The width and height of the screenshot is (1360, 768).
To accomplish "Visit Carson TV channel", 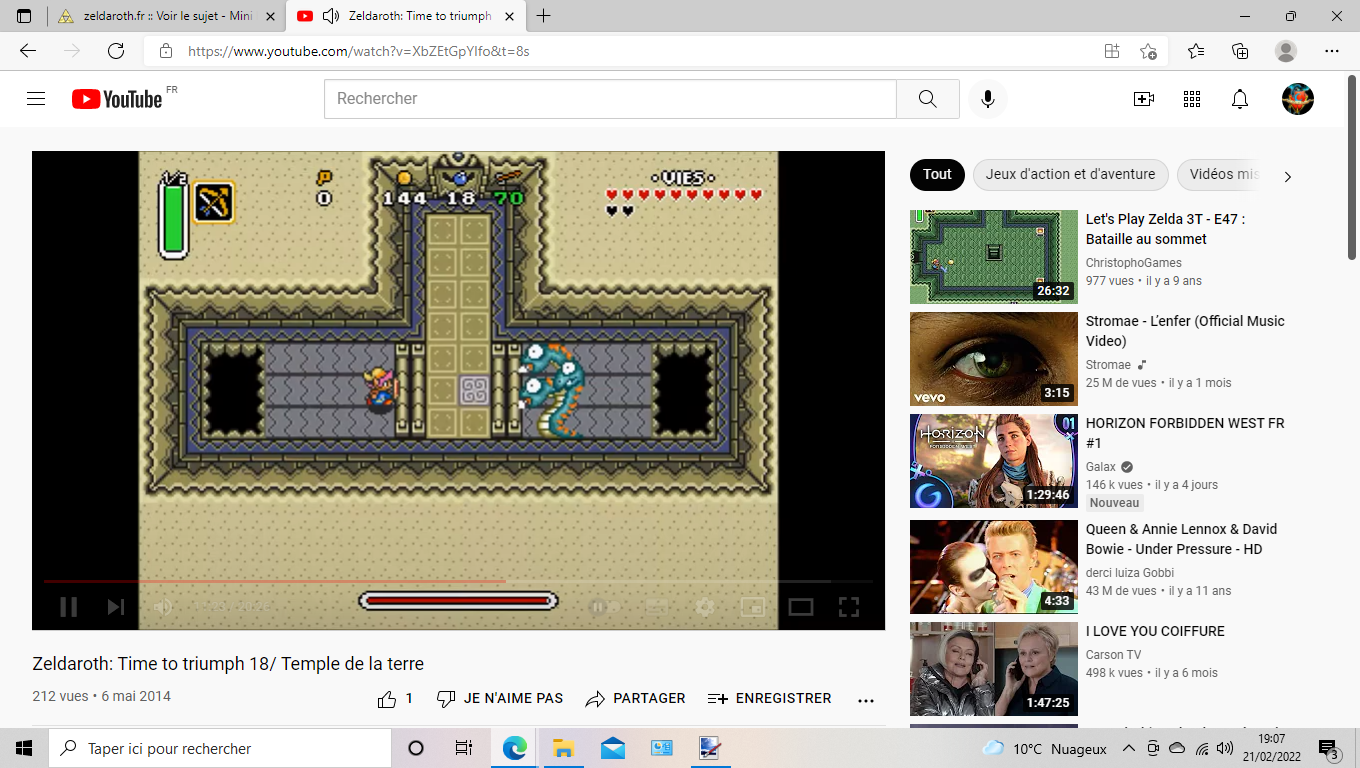I will pyautogui.click(x=1113, y=655).
